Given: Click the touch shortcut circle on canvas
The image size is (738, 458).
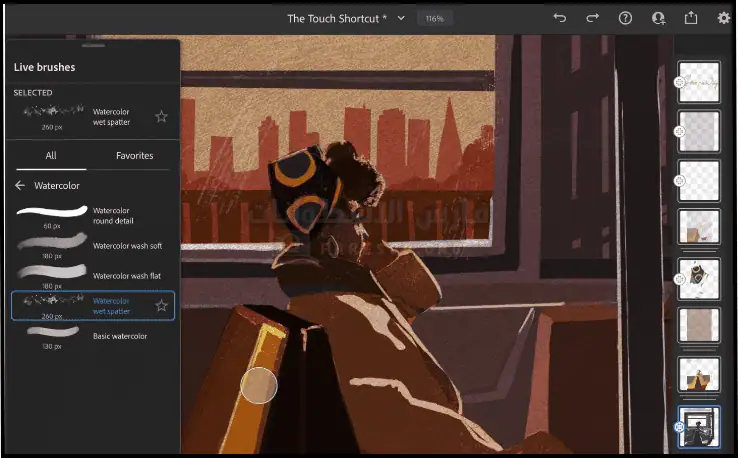Looking at the screenshot, I should (x=259, y=385).
